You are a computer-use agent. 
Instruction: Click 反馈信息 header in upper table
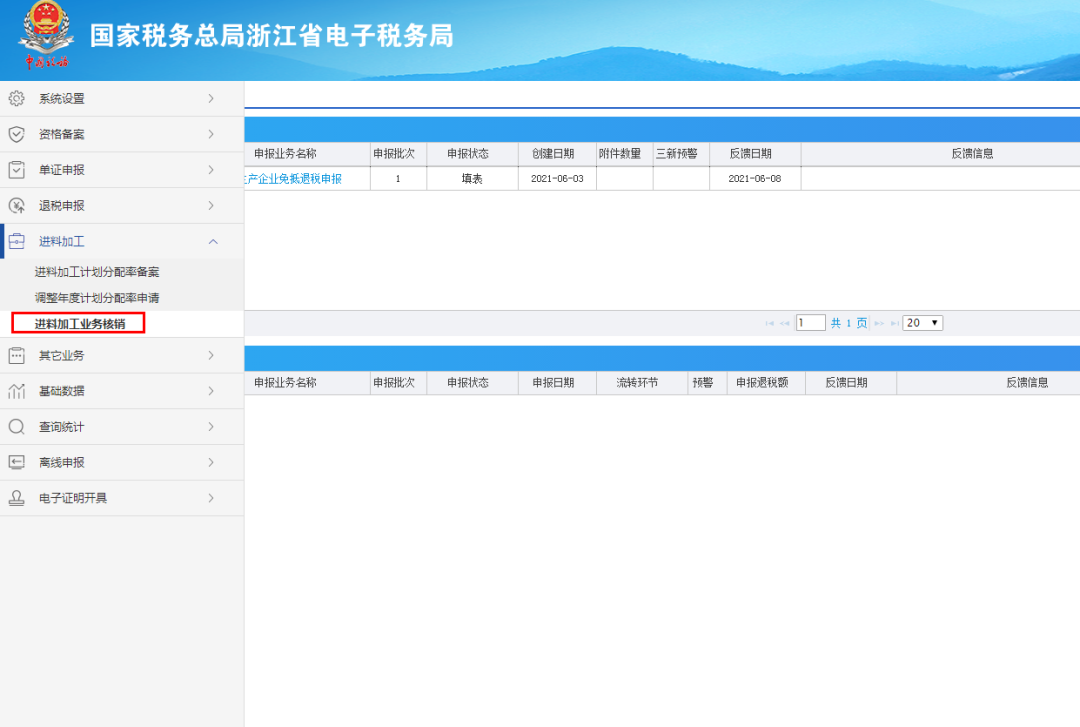(x=973, y=154)
